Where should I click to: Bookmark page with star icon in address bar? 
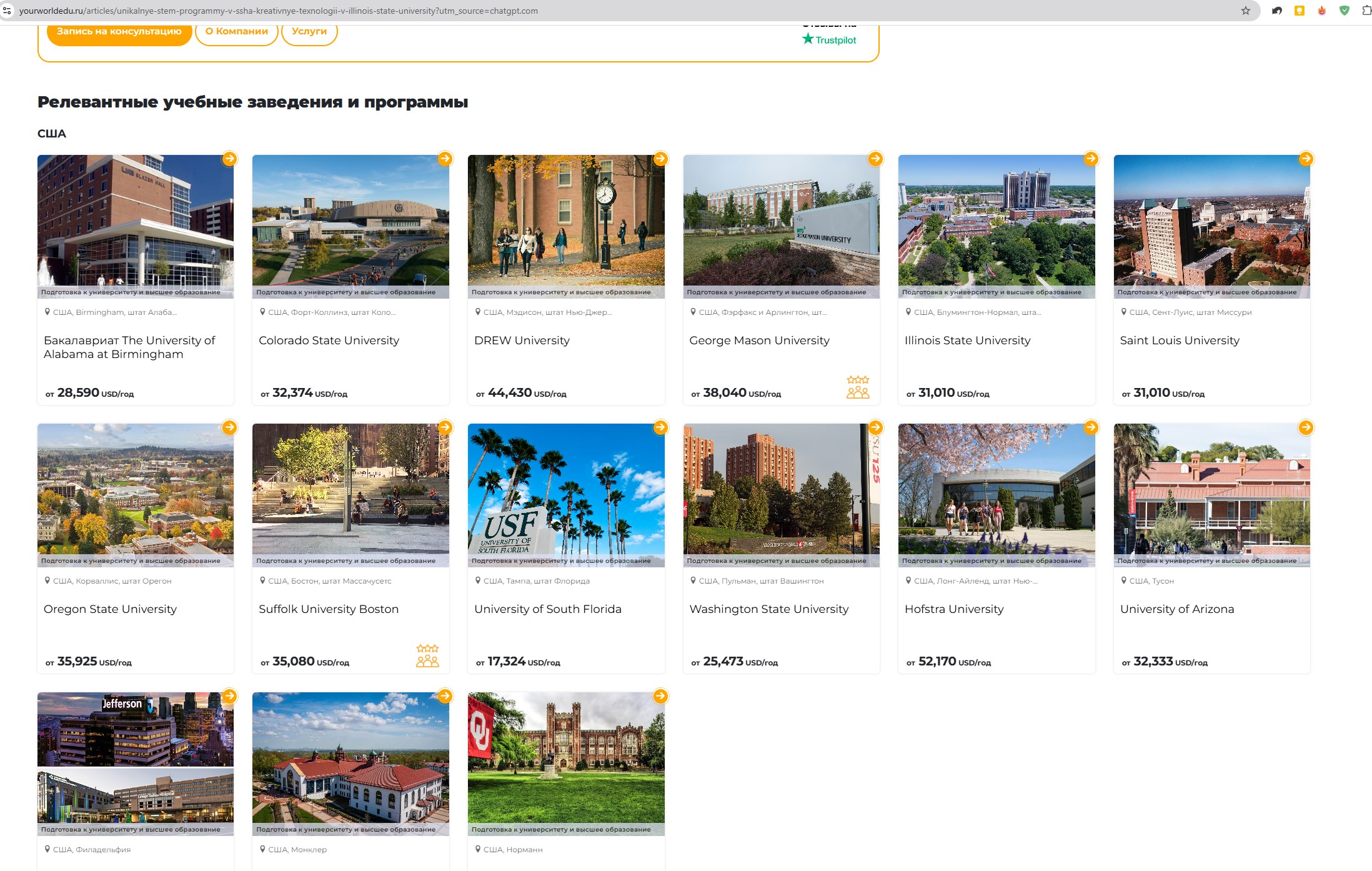(1245, 11)
